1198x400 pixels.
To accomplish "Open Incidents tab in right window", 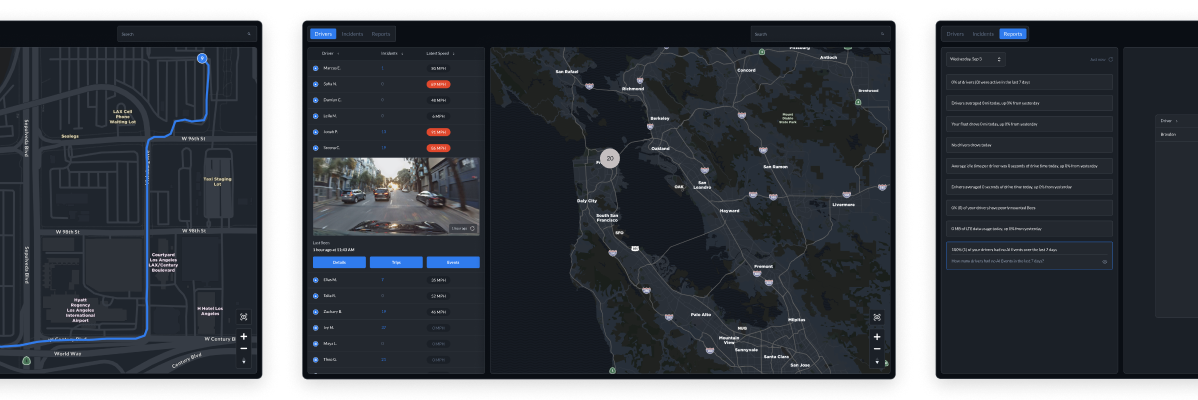I will click(983, 34).
